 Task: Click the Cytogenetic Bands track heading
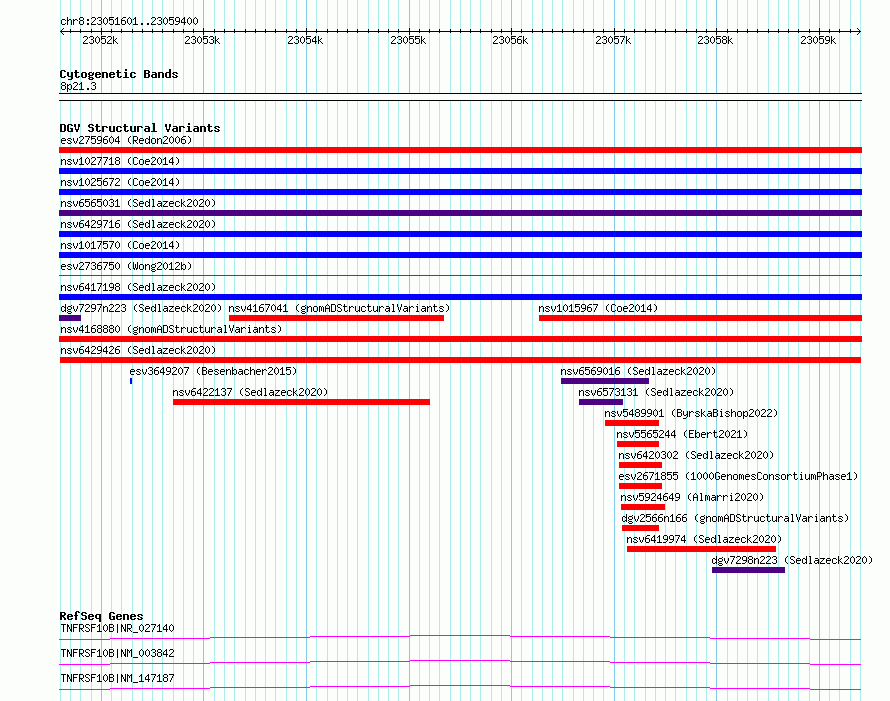tap(119, 74)
